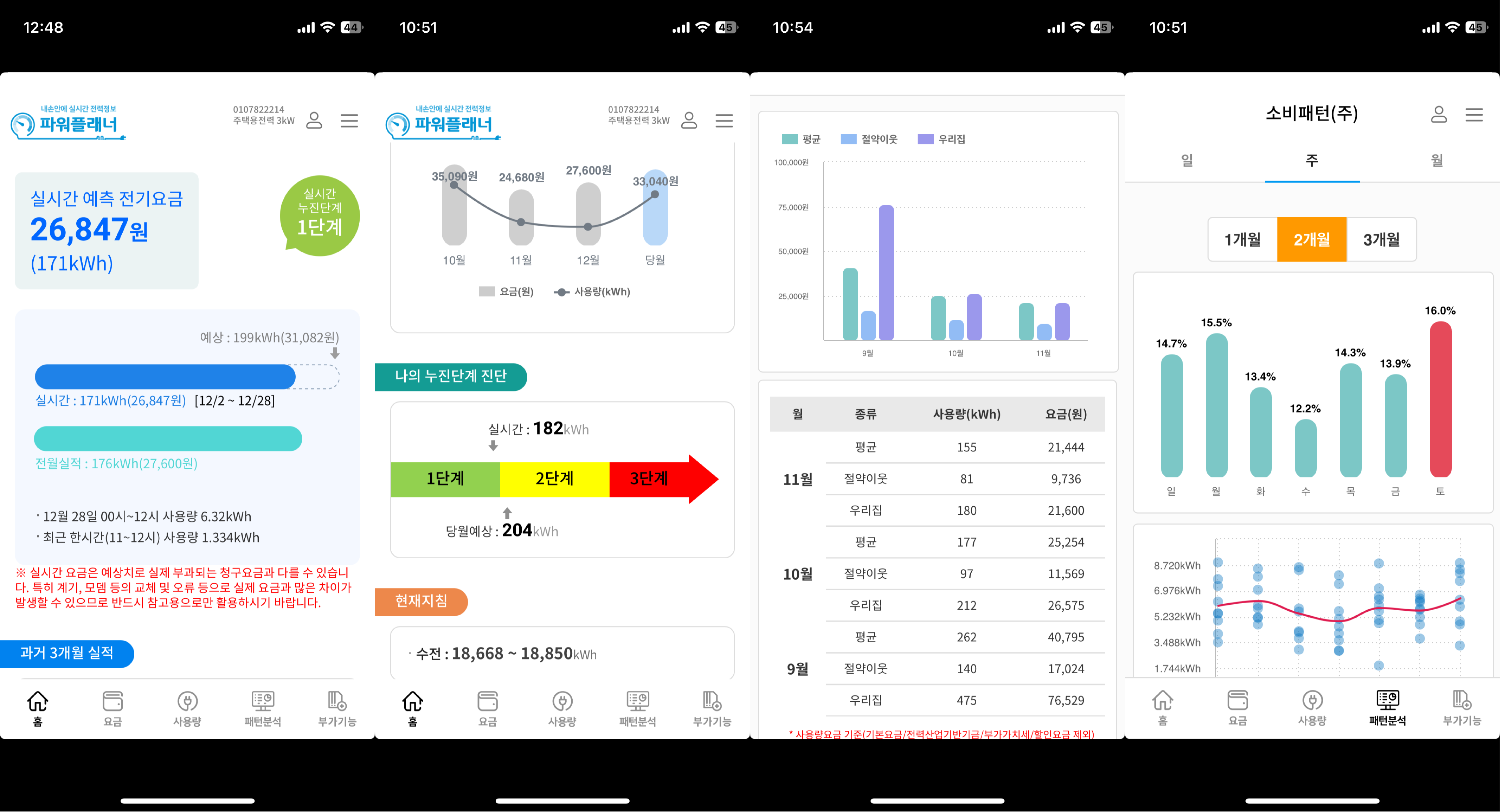The image size is (1500, 812).
Task: Select the 2개월 period option
Action: (1311, 239)
